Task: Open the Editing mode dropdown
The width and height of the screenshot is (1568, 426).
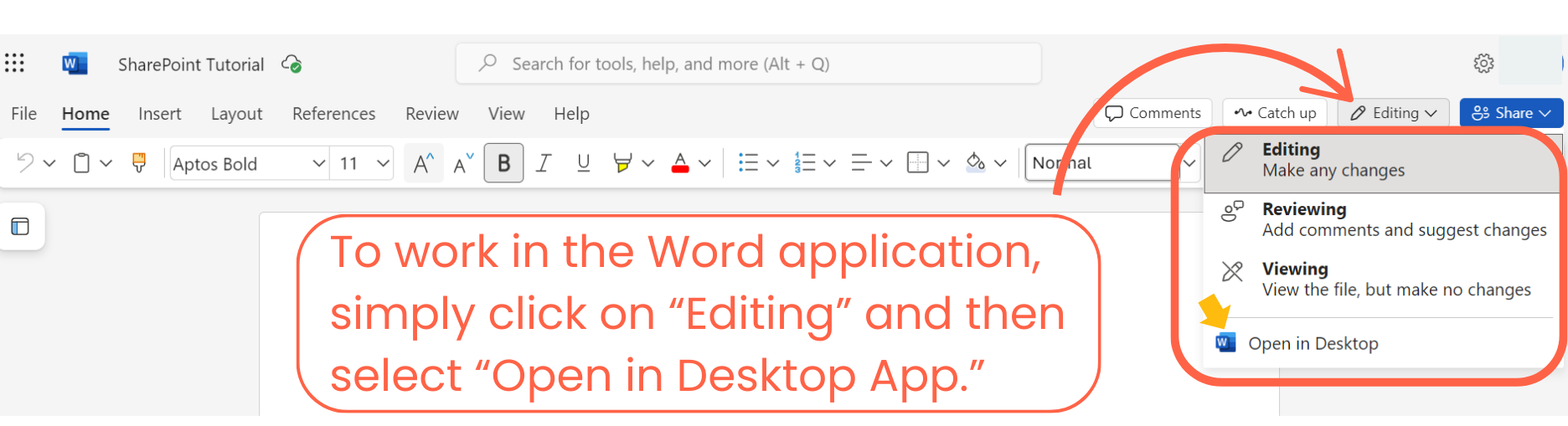Action: point(1395,113)
